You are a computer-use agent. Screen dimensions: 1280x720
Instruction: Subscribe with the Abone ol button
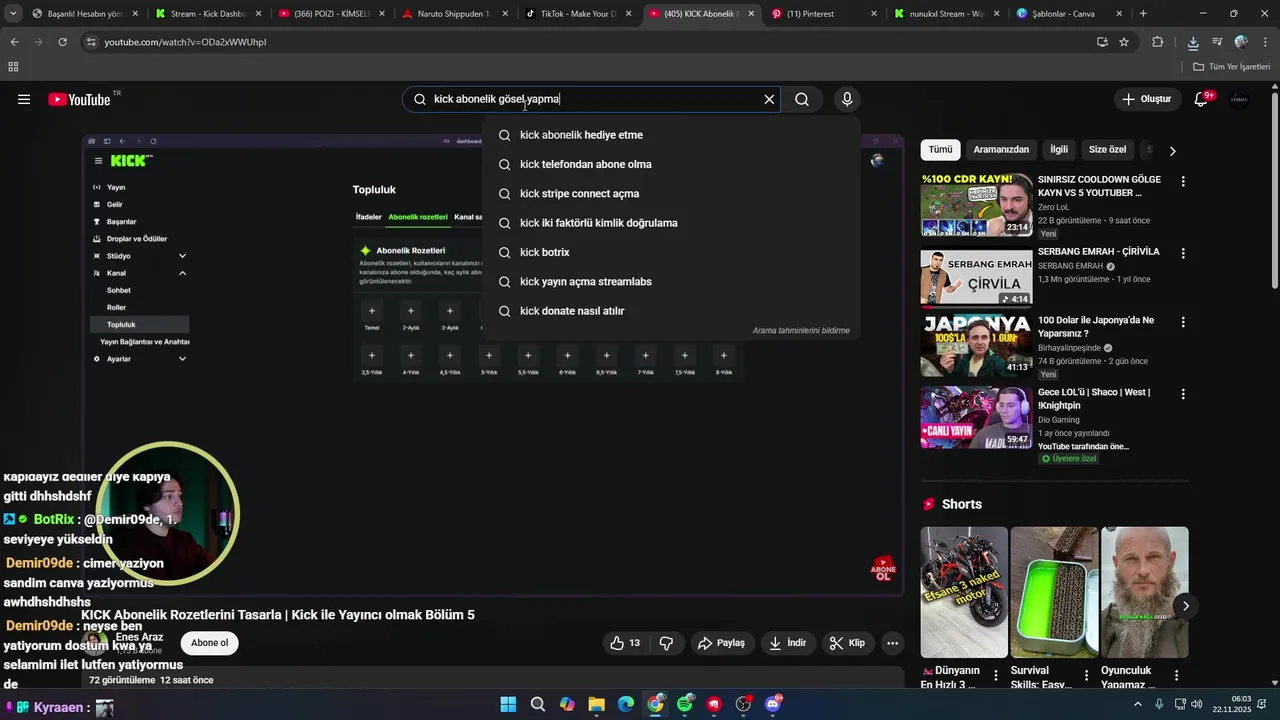pos(209,643)
